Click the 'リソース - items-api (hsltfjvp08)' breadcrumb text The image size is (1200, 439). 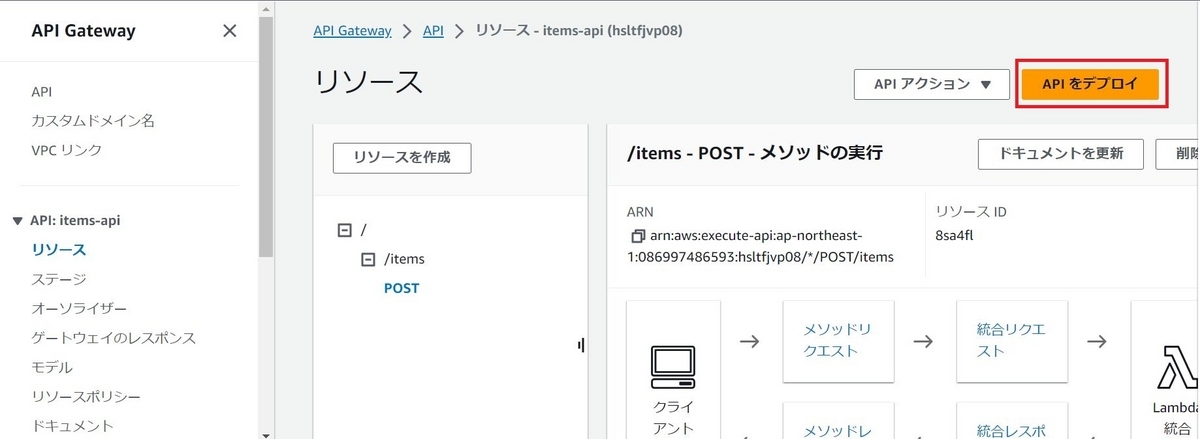point(578,30)
